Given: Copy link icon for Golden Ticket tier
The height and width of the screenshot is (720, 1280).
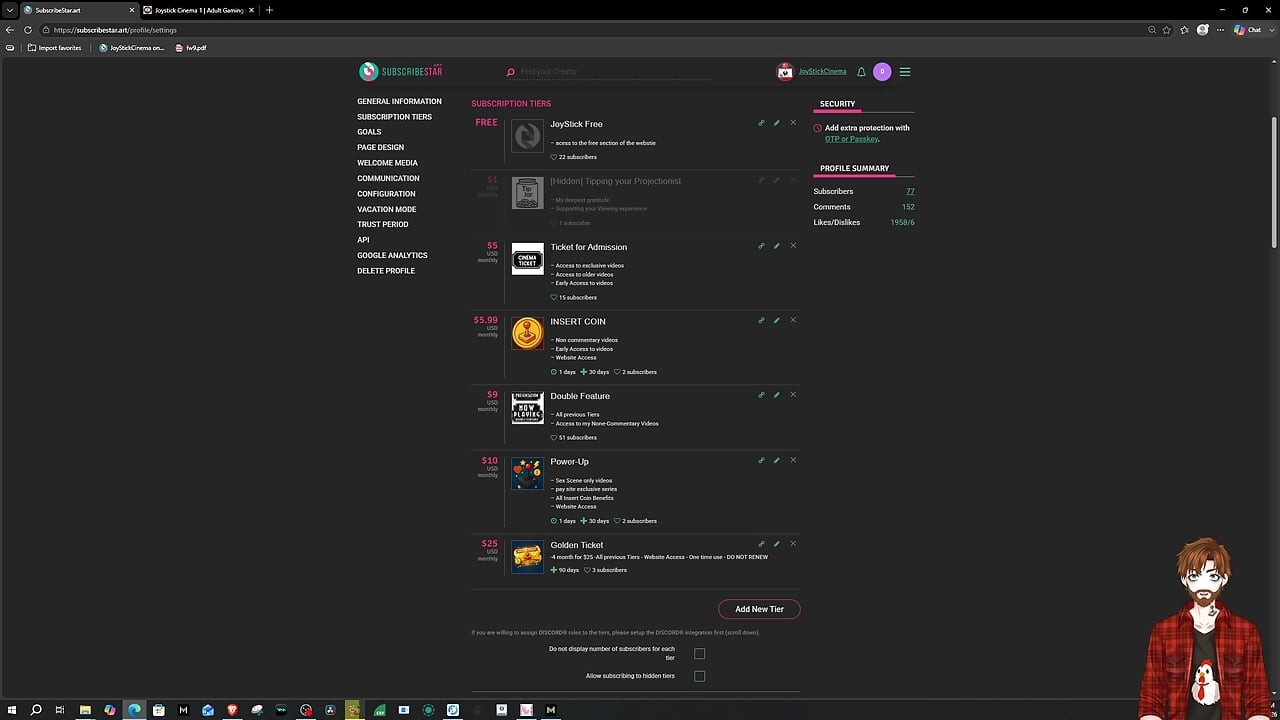Looking at the screenshot, I should [761, 544].
